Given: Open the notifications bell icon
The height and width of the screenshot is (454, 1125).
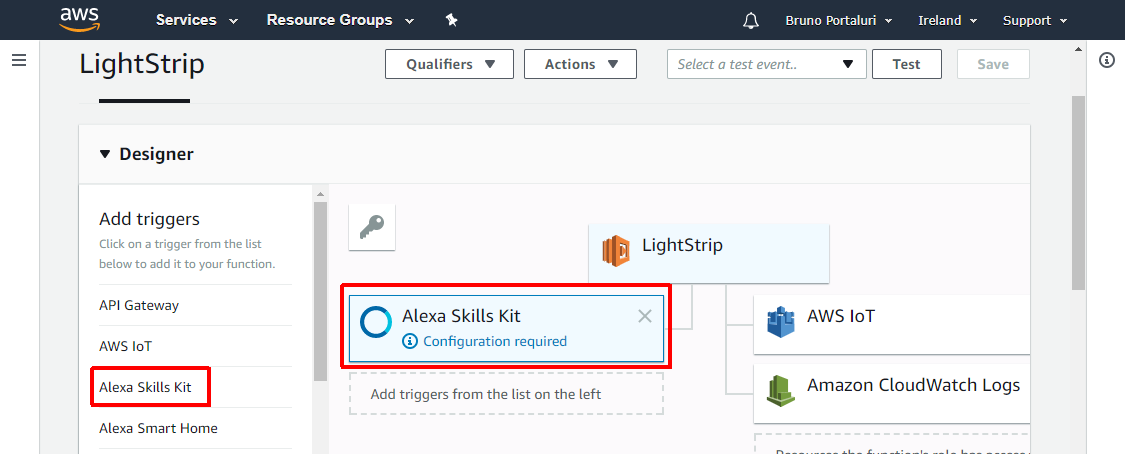Looking at the screenshot, I should tap(751, 21).
